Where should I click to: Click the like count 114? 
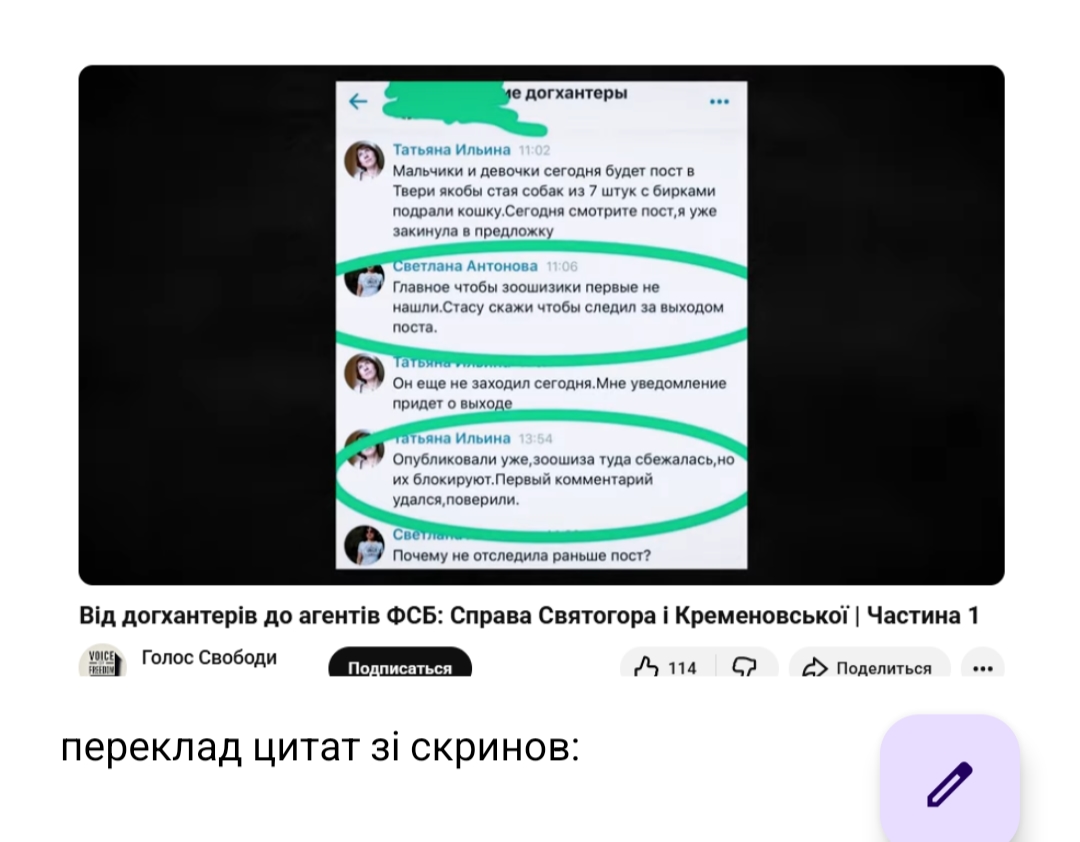click(682, 668)
